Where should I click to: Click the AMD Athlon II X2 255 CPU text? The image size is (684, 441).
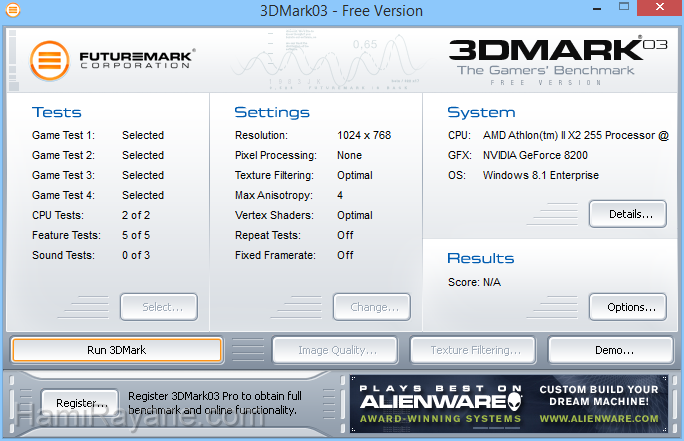pos(576,135)
